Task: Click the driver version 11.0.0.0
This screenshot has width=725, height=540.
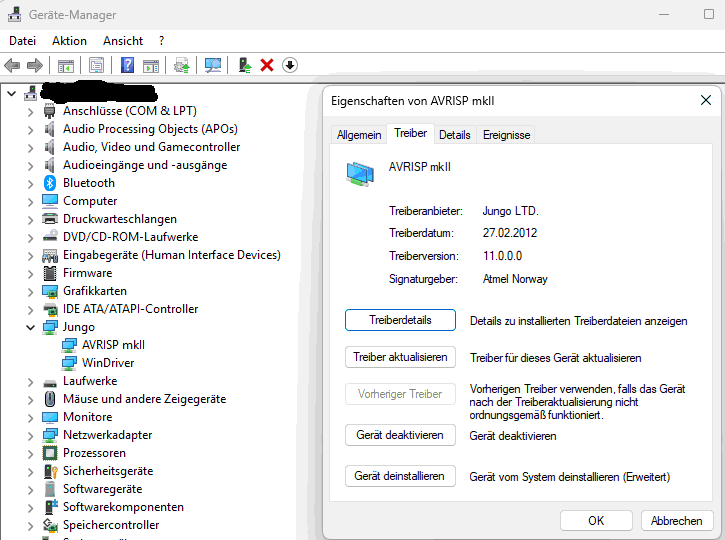Action: click(502, 256)
